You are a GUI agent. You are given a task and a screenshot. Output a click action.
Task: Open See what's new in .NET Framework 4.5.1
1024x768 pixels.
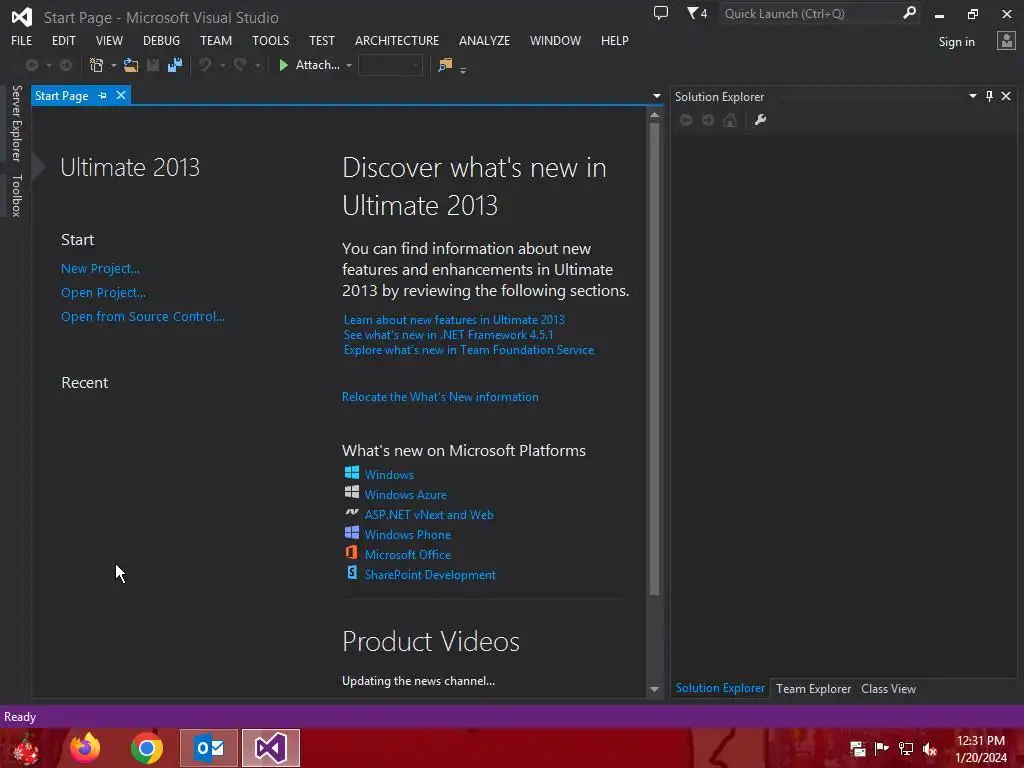click(448, 334)
